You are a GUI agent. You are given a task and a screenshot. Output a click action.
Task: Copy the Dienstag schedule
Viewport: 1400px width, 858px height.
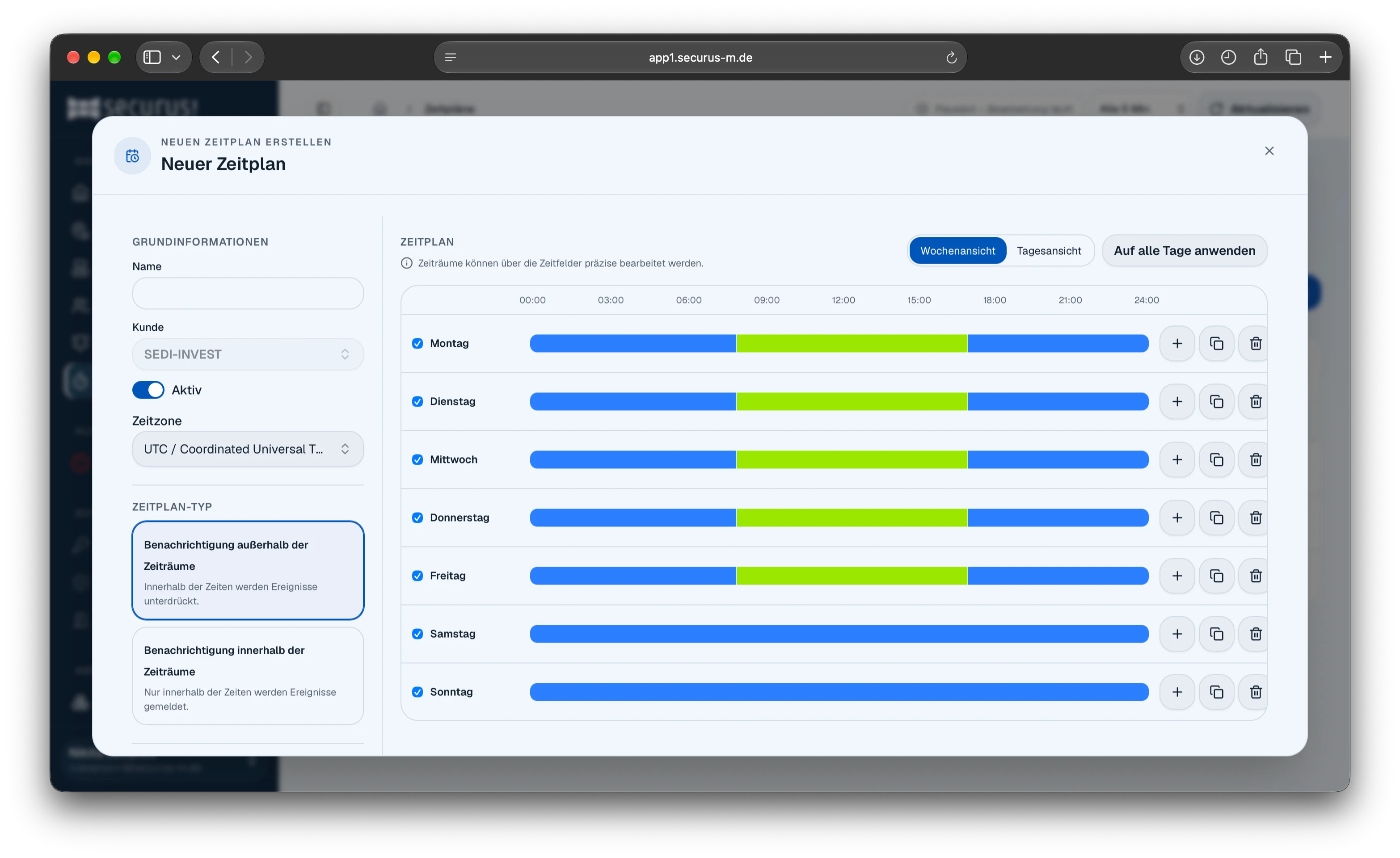(x=1216, y=401)
